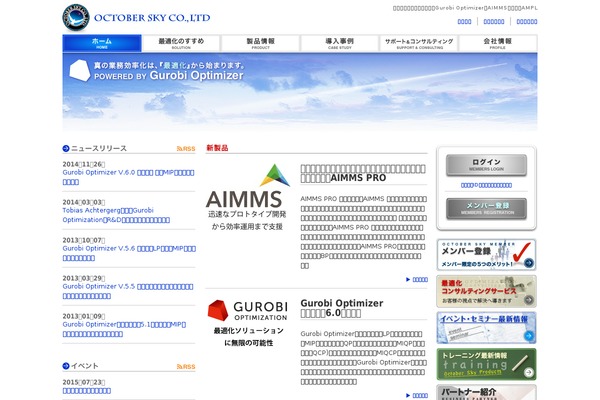Screen dimensions: 600x400
Task: Click the Gurobi Optimization logo image
Action: tap(248, 323)
